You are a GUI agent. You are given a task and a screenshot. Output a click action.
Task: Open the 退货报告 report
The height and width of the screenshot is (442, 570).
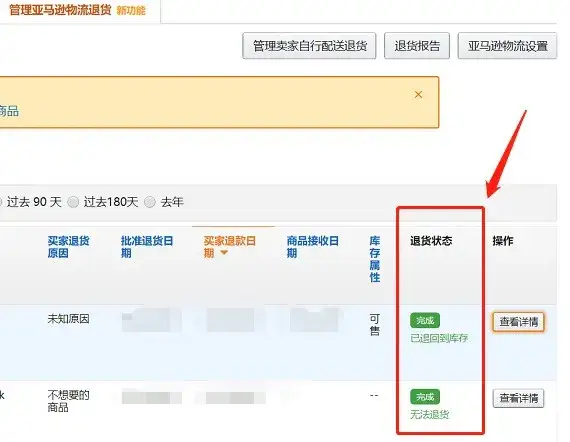[417, 46]
